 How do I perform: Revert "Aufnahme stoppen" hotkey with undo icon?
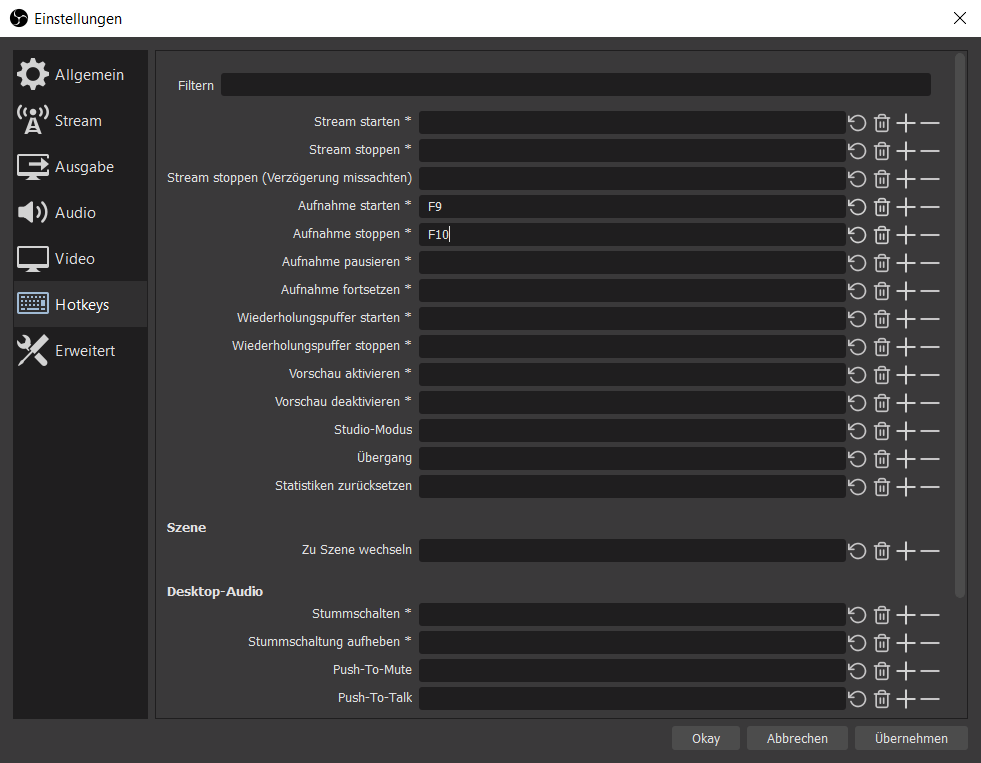856,234
